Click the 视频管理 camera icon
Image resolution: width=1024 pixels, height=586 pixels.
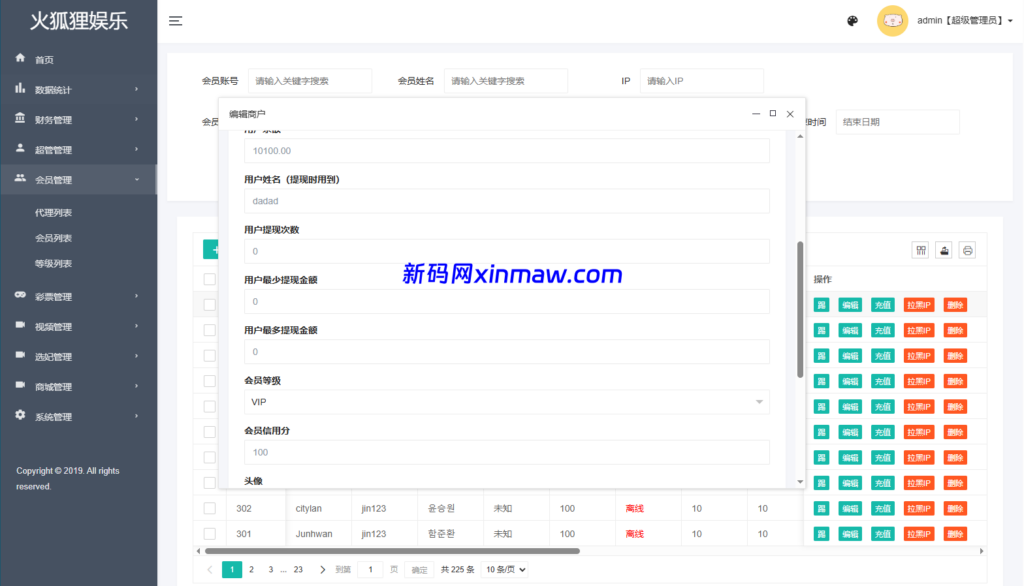click(20, 326)
